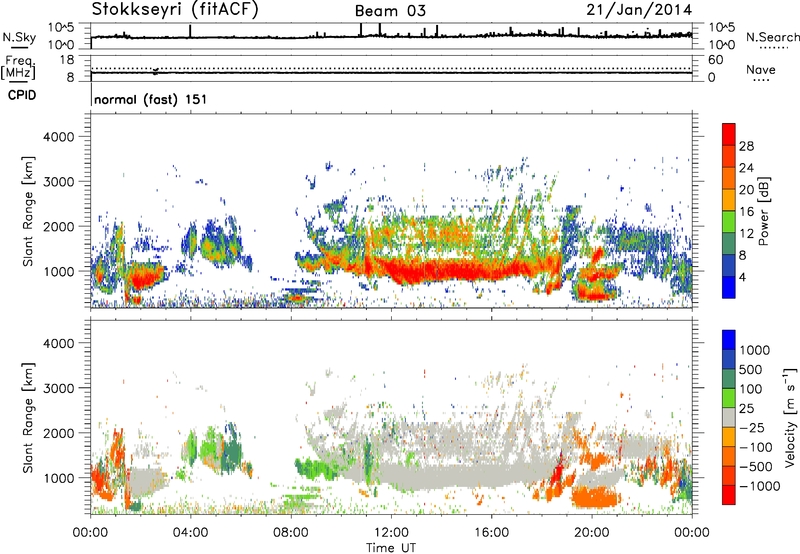This screenshot has height=554, width=800.
Task: Click the '-1000' tick on Velocity colorbar
Action: [760, 486]
